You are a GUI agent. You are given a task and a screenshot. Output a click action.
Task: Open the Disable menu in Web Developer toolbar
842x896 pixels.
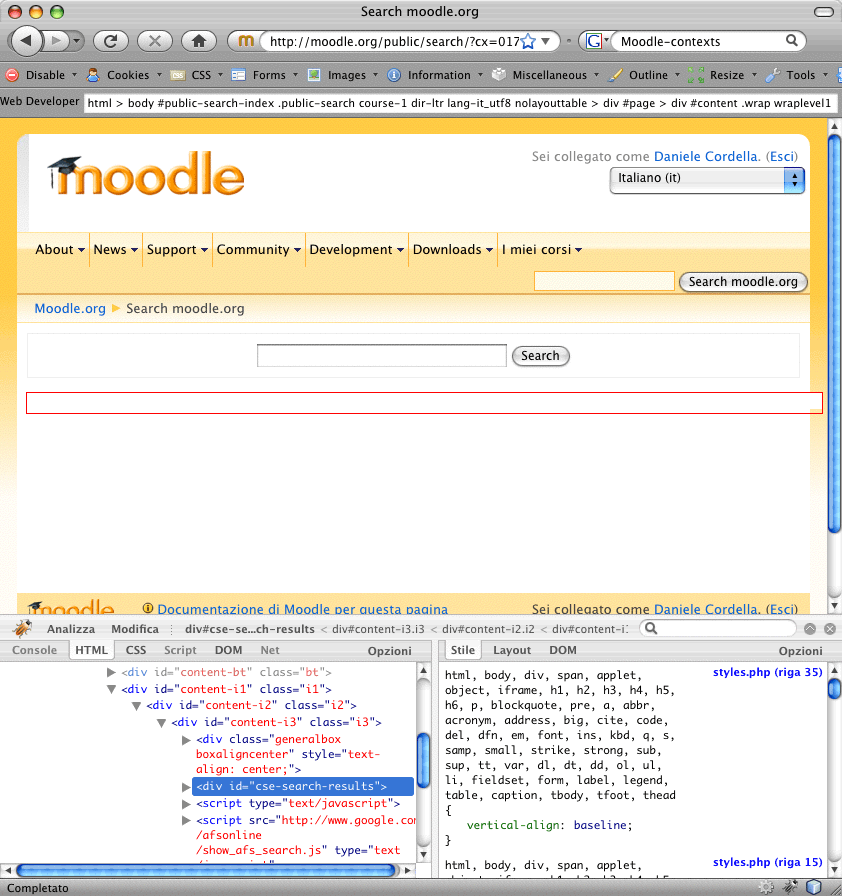[41, 75]
